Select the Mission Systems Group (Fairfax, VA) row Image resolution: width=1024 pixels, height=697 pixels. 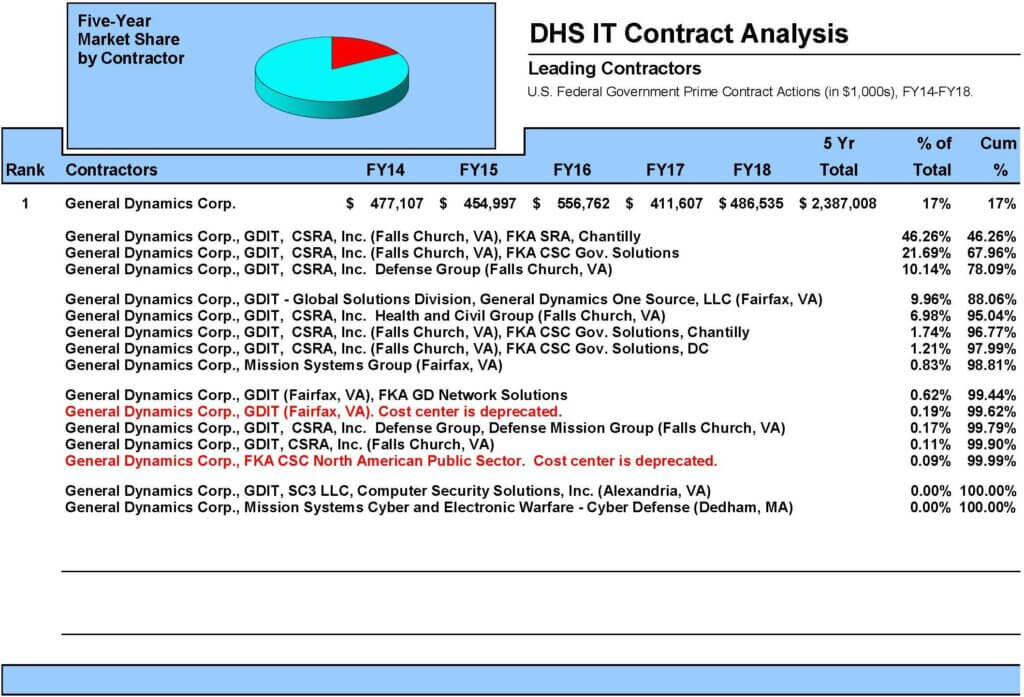(x=283, y=365)
